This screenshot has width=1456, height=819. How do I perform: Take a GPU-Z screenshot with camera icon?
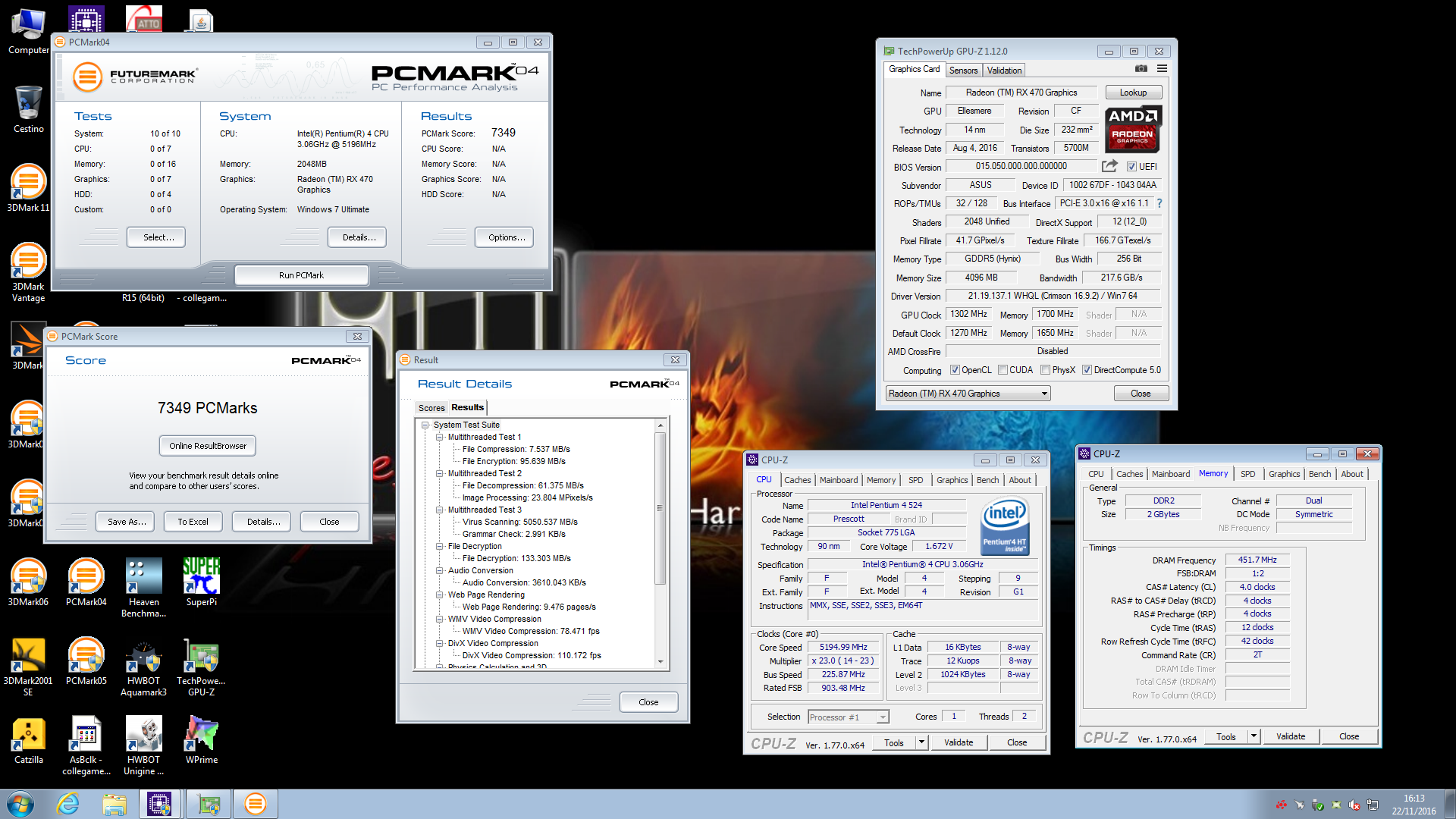(x=1141, y=69)
